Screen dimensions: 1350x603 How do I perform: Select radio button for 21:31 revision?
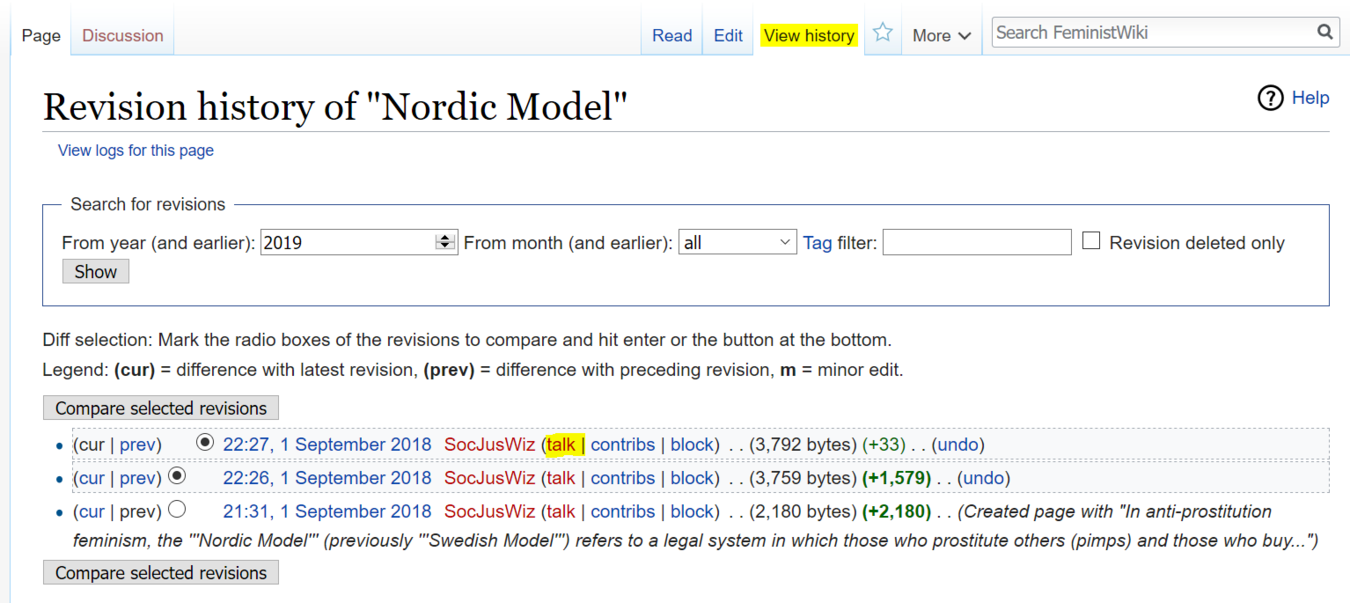point(177,509)
